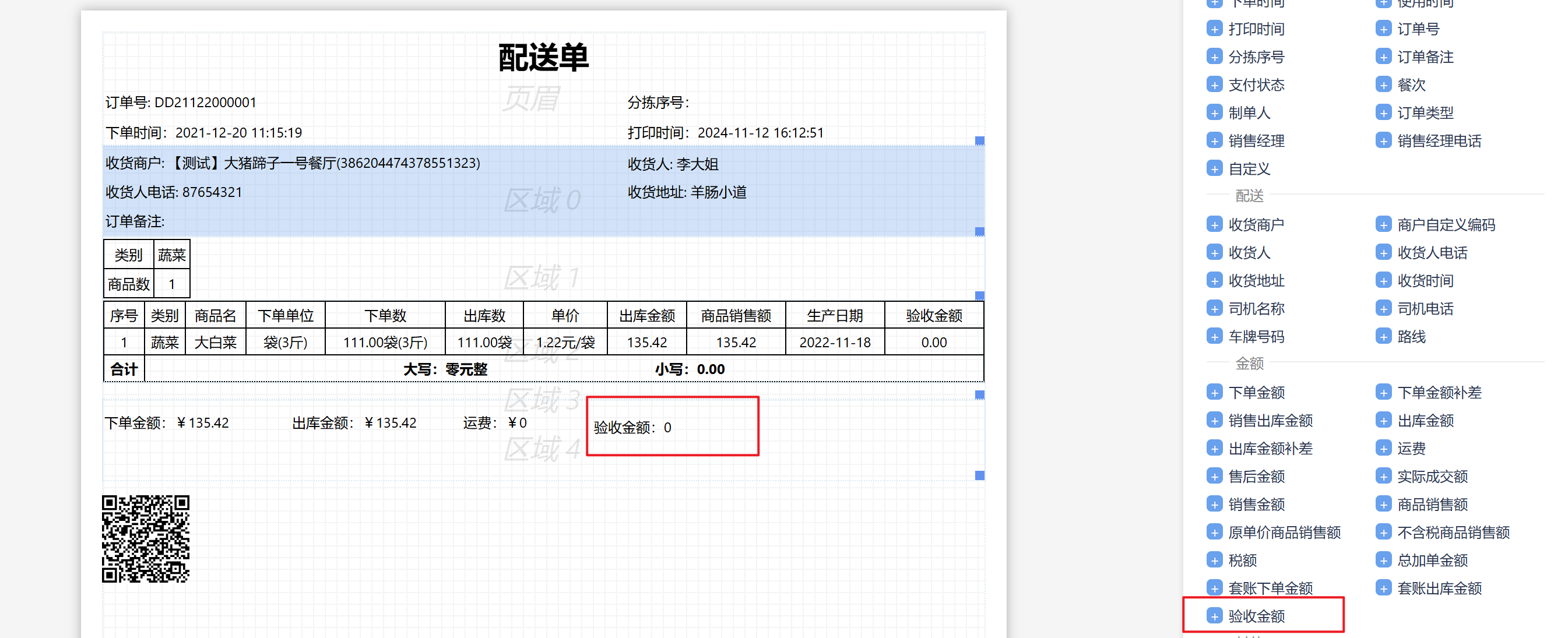The height and width of the screenshot is (638, 1568).
Task: Select 收货人: 李大姐 text
Action: tap(673, 164)
